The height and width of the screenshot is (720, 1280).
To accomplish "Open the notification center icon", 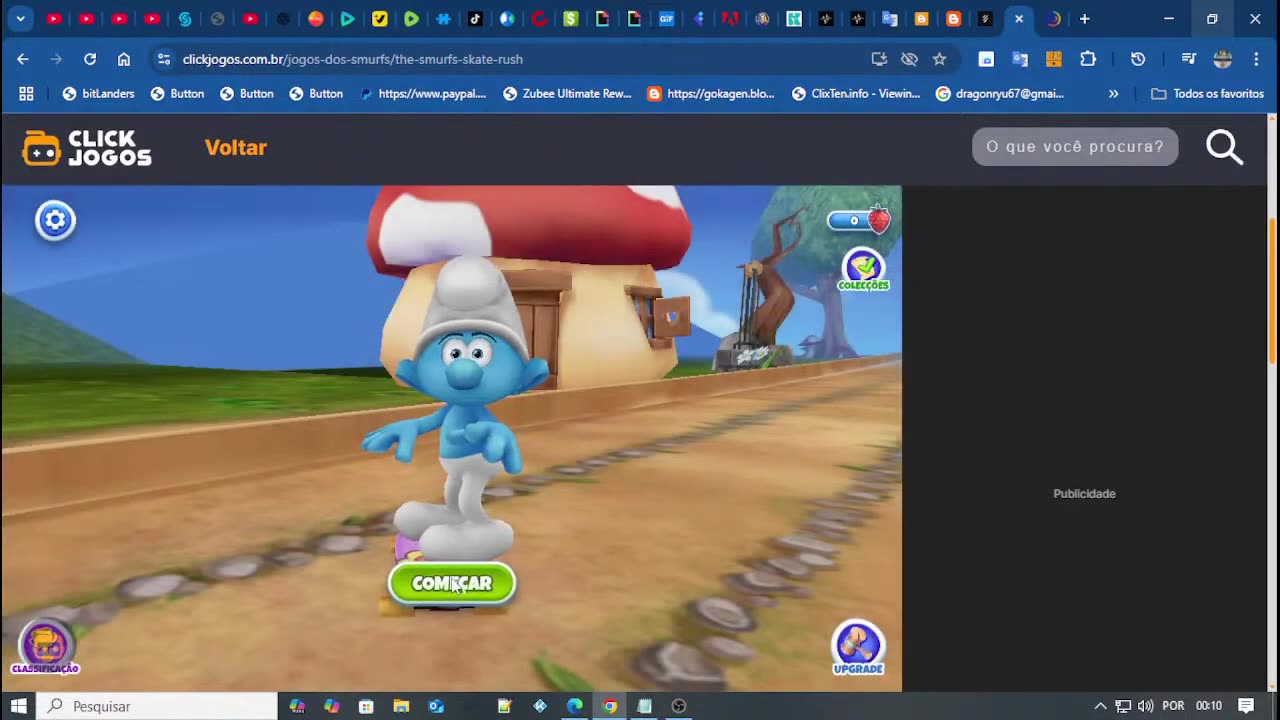I will [1246, 706].
